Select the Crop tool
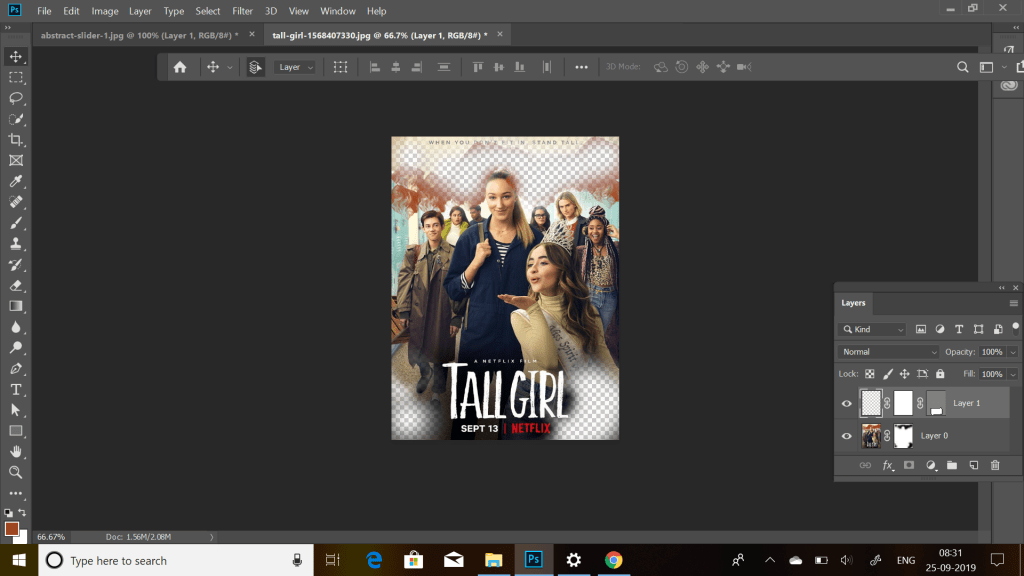This screenshot has height=576, width=1024. (x=16, y=140)
